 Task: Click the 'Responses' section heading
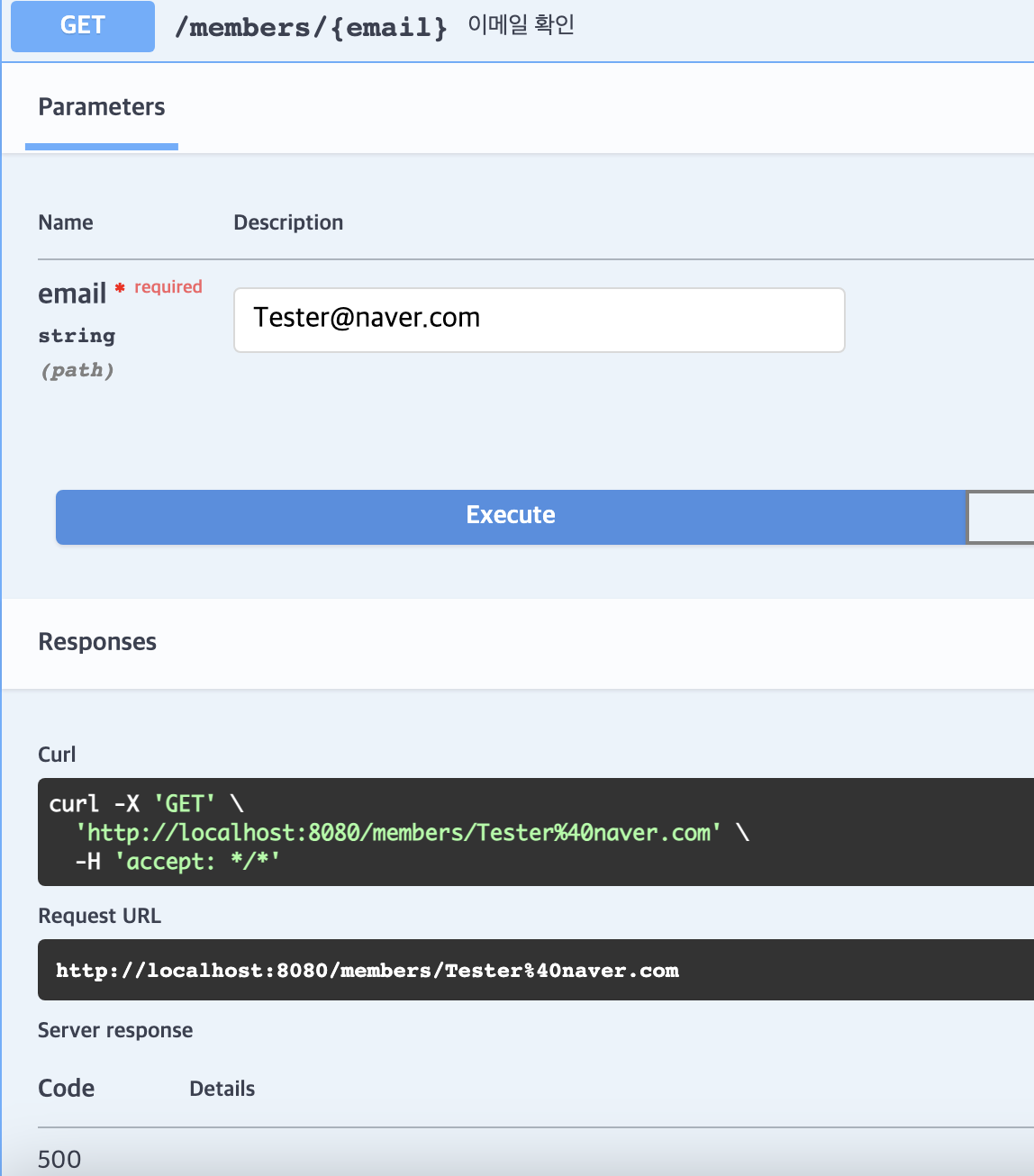coord(97,642)
